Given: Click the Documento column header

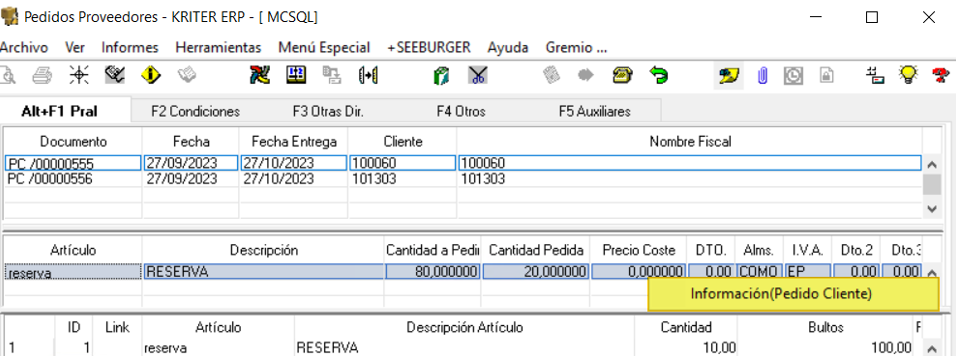Looking at the screenshot, I should coord(73,142).
